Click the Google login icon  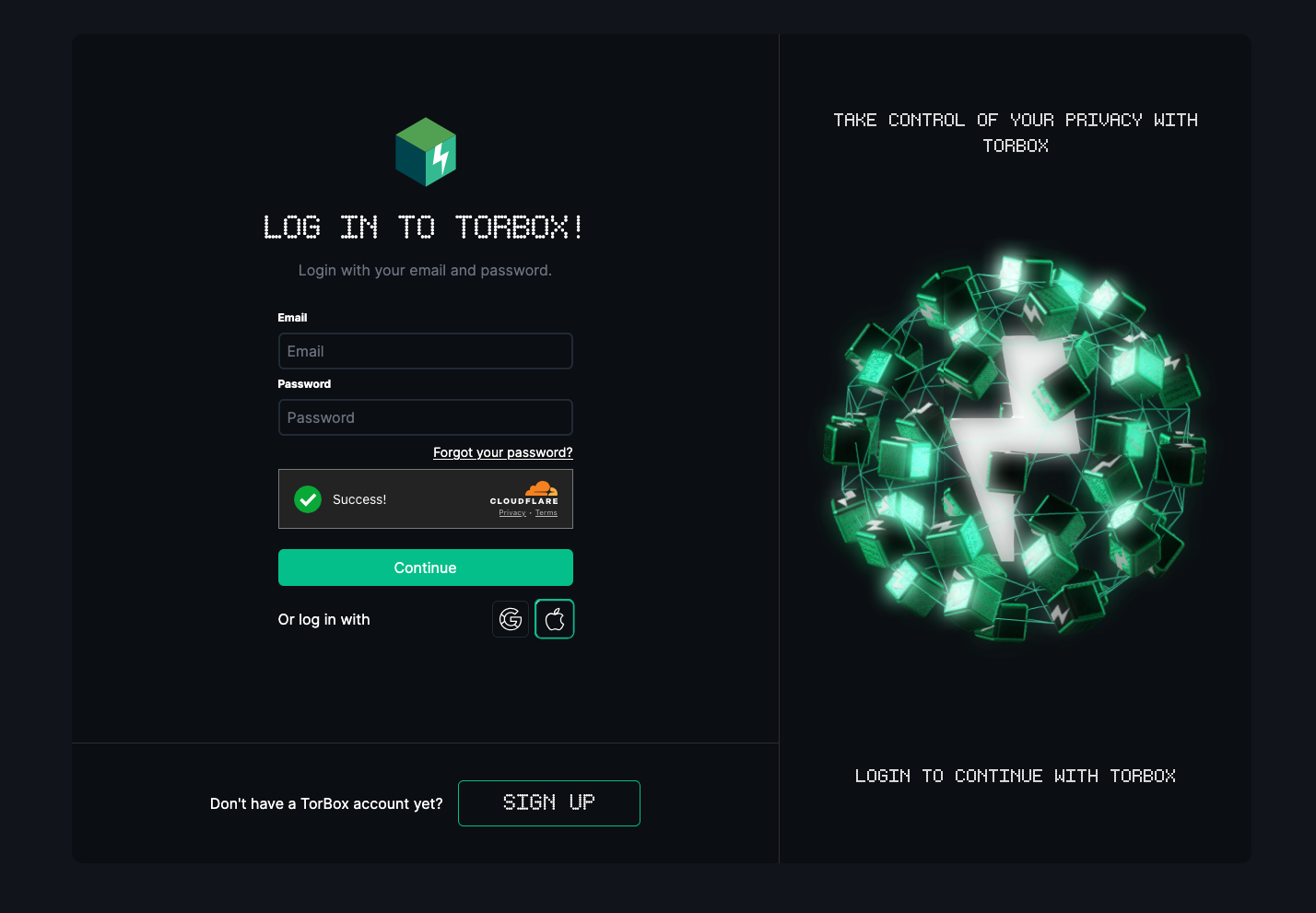click(511, 619)
